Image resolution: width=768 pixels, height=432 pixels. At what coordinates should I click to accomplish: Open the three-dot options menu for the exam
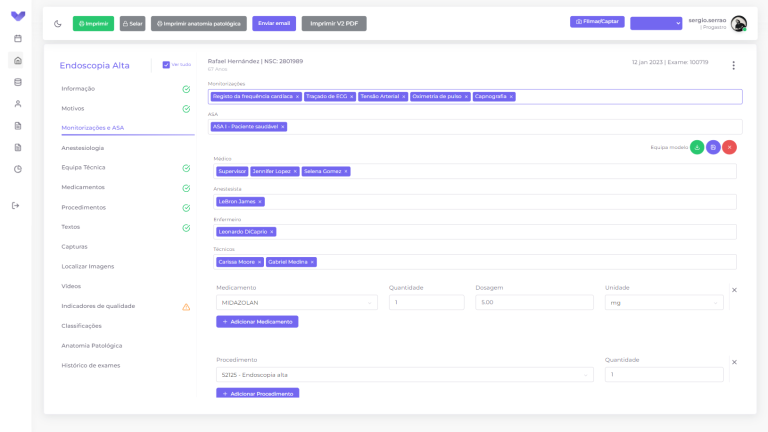point(733,65)
